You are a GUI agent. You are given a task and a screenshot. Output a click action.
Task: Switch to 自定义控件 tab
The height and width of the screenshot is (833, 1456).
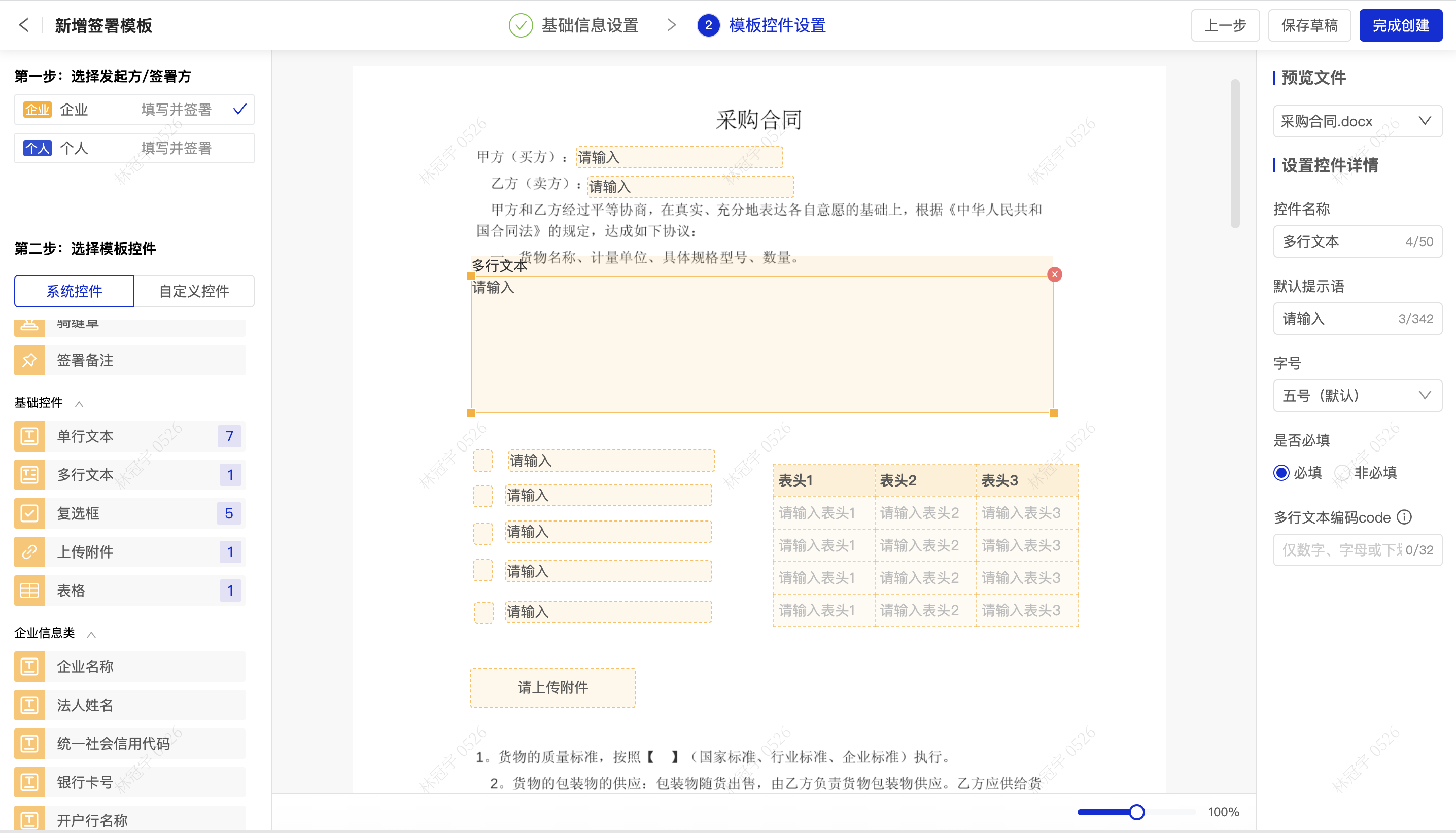(194, 291)
